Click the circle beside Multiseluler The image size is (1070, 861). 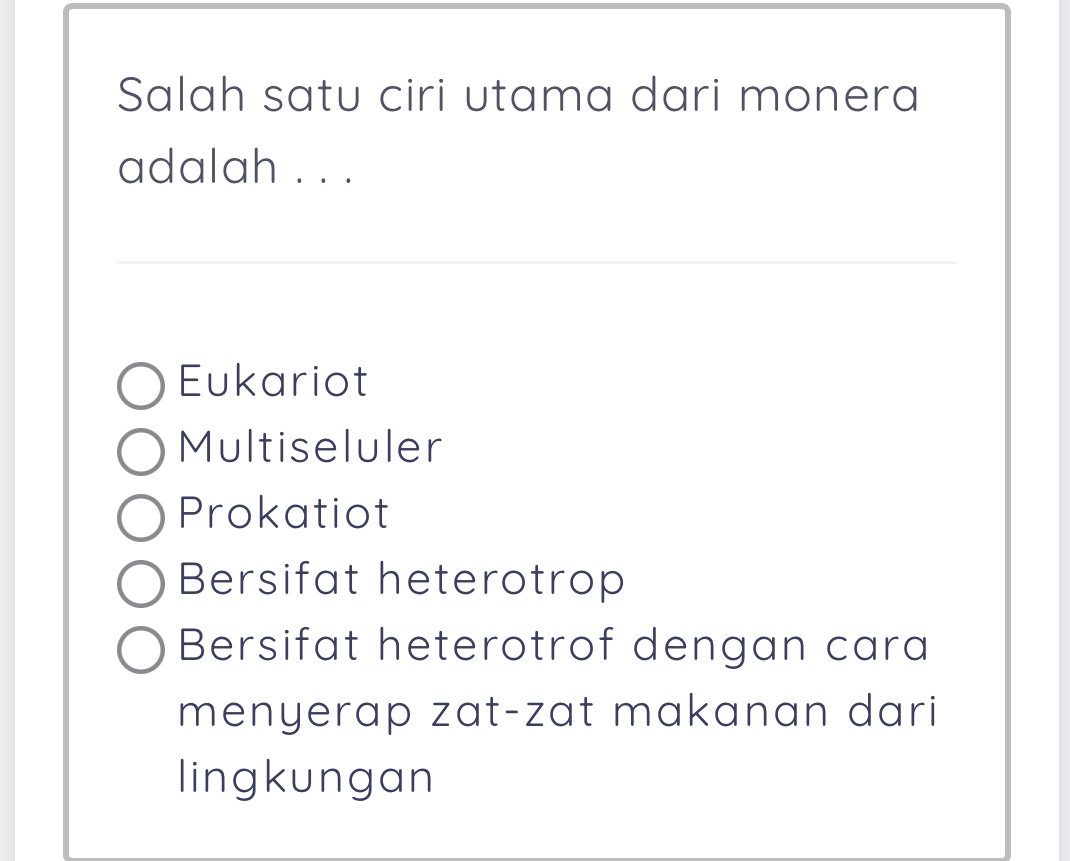tap(140, 452)
